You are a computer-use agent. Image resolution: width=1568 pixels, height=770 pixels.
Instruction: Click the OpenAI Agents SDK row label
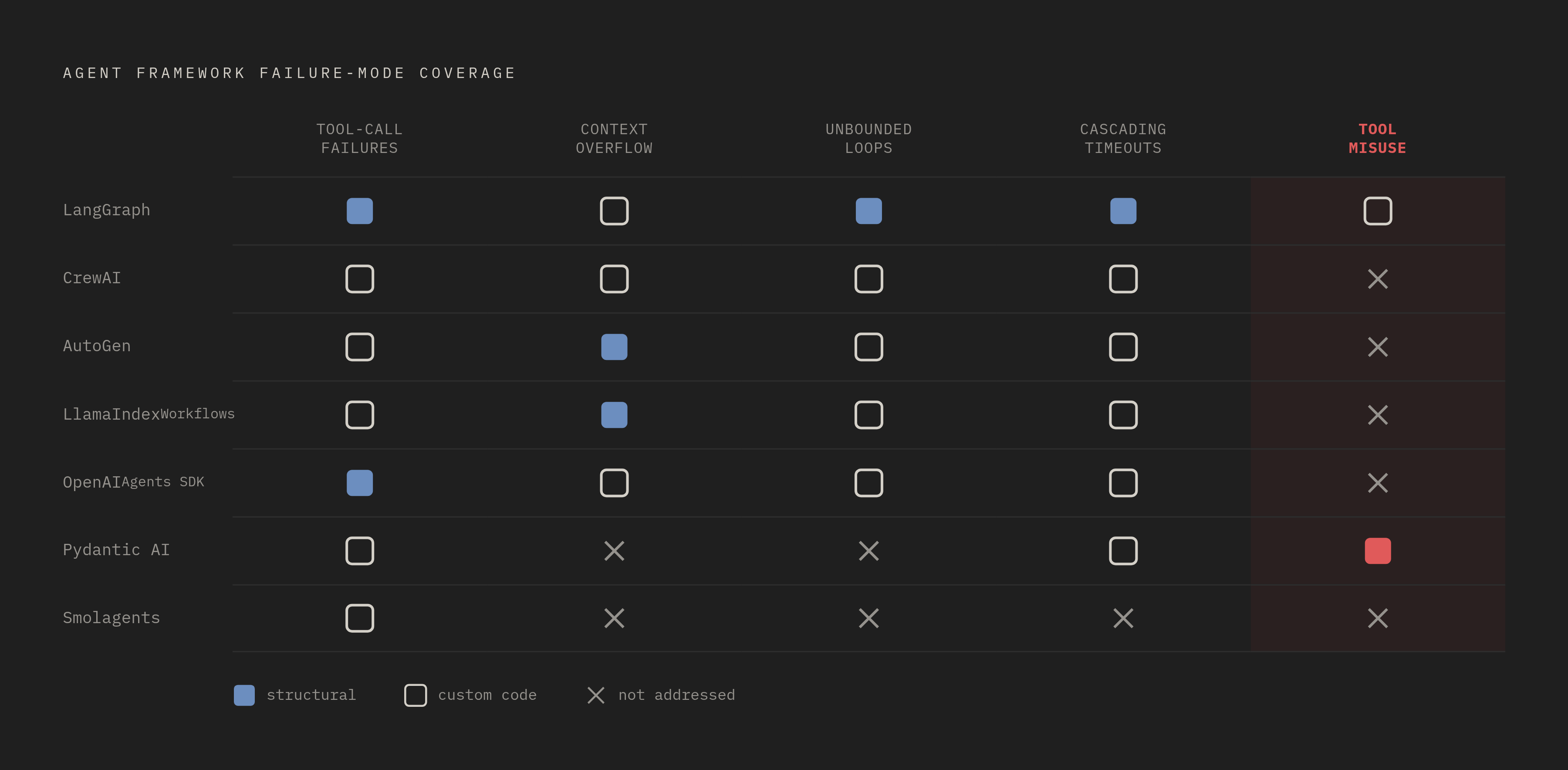click(x=133, y=482)
